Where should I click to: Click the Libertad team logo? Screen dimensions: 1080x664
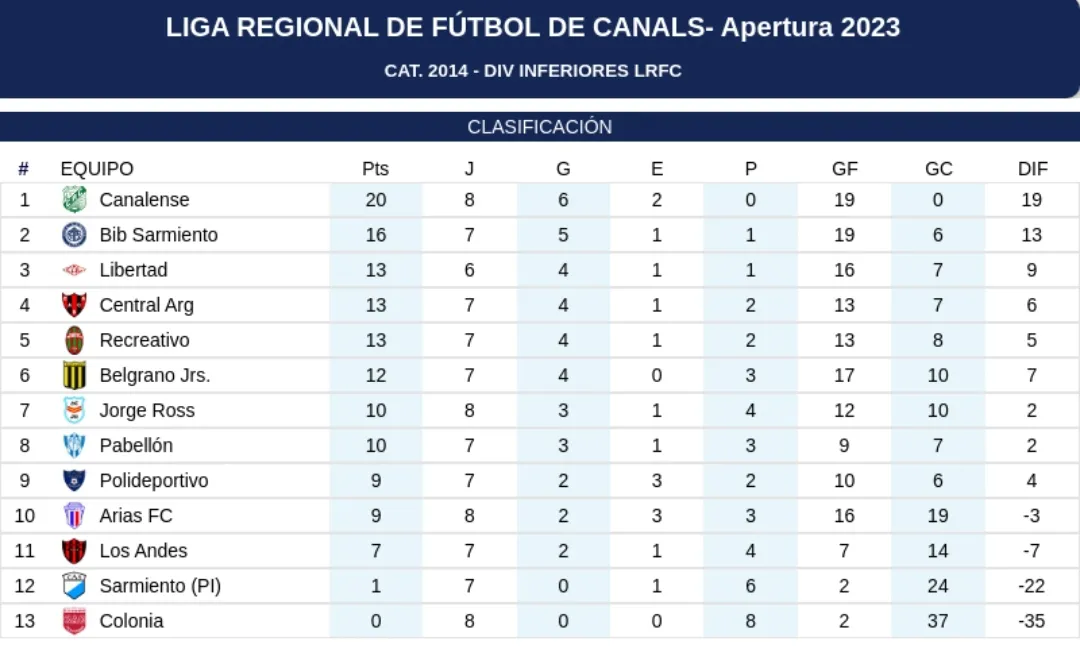point(74,270)
